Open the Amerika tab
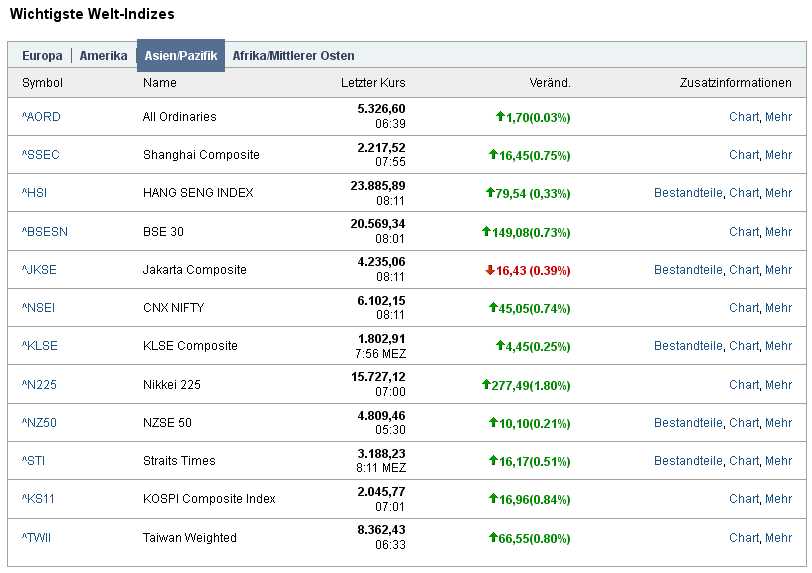 [103, 56]
